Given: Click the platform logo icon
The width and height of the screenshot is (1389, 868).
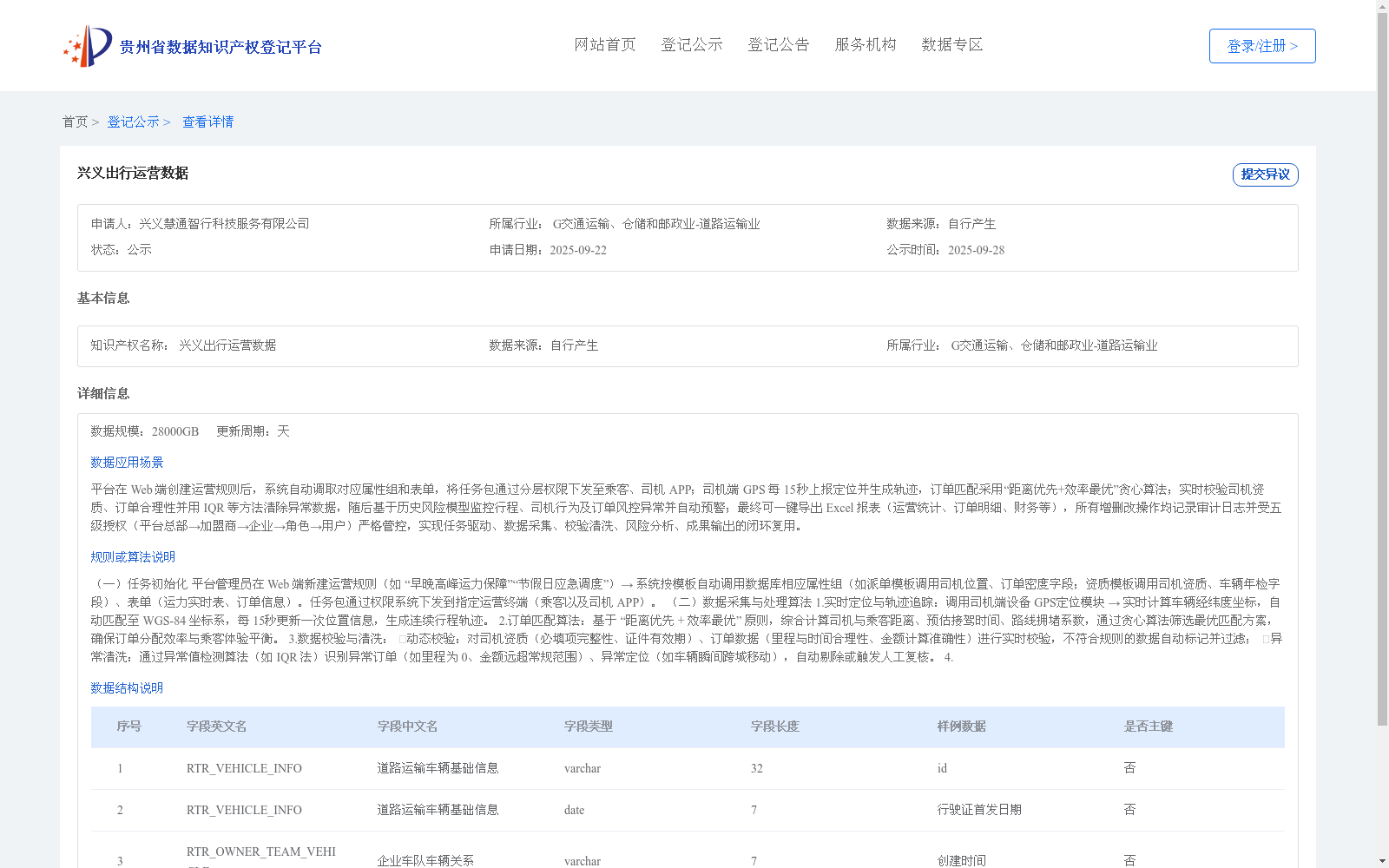Looking at the screenshot, I should tap(88, 46).
